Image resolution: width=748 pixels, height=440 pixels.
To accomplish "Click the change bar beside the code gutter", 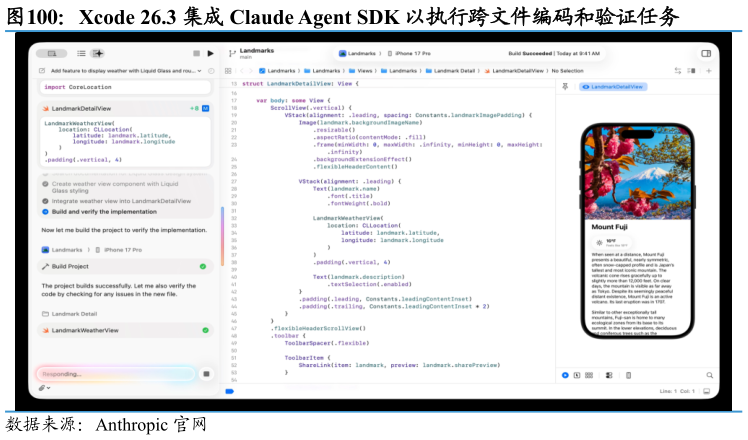I will coord(222,236).
